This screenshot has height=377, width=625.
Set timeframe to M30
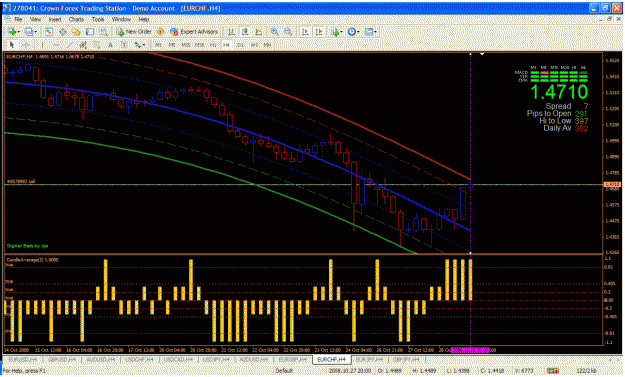click(x=199, y=45)
